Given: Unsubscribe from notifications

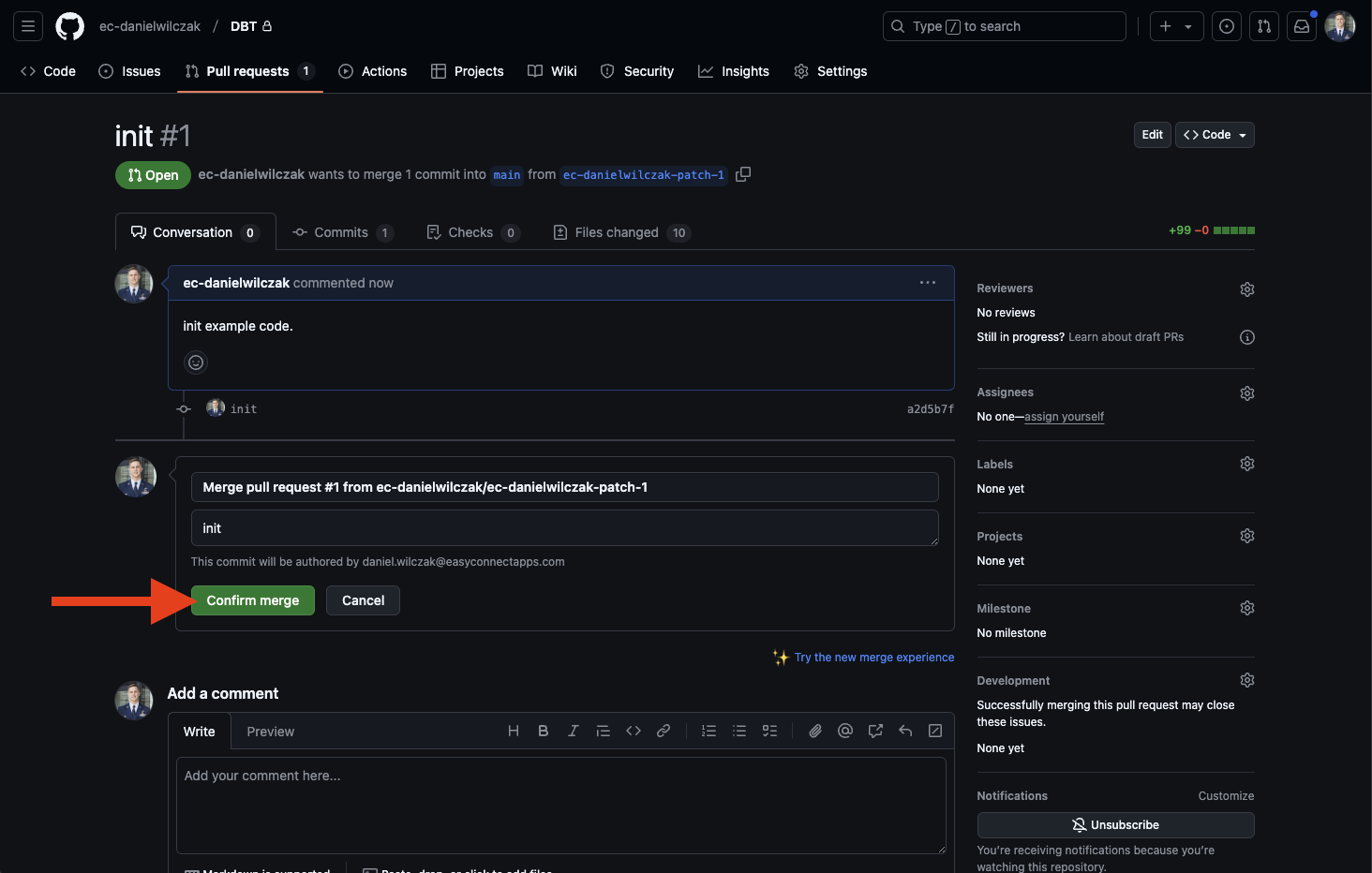Looking at the screenshot, I should pyautogui.click(x=1115, y=825).
